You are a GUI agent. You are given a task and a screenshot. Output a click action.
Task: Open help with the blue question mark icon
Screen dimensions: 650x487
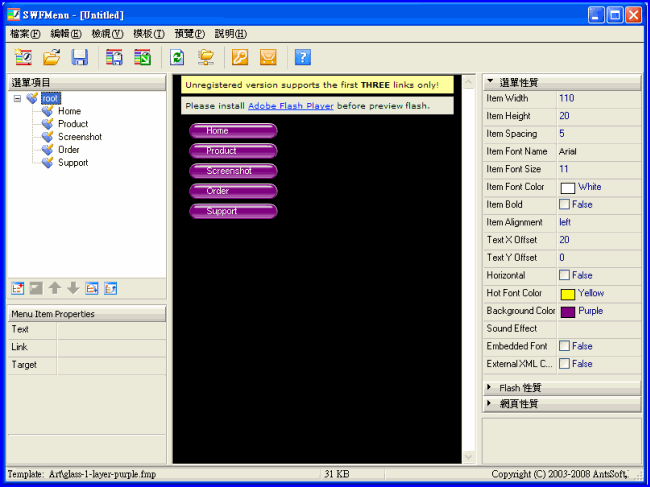click(303, 58)
